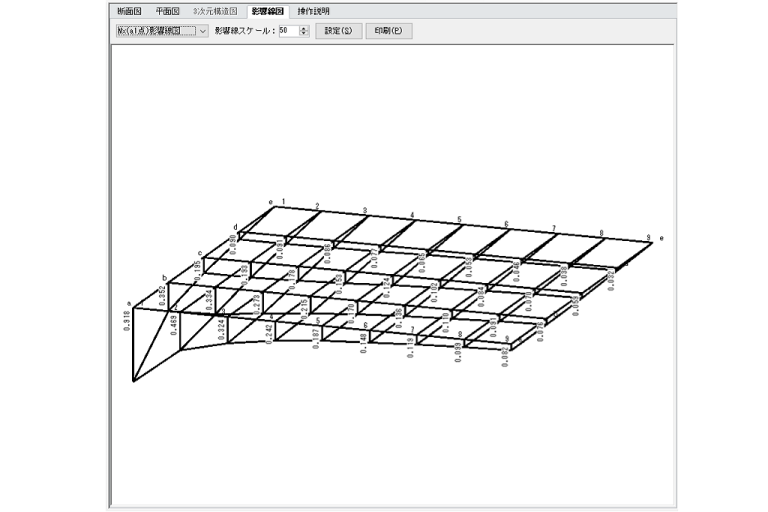Click node label "d" in the diagram
The height and width of the screenshot is (512, 768).
(236, 227)
